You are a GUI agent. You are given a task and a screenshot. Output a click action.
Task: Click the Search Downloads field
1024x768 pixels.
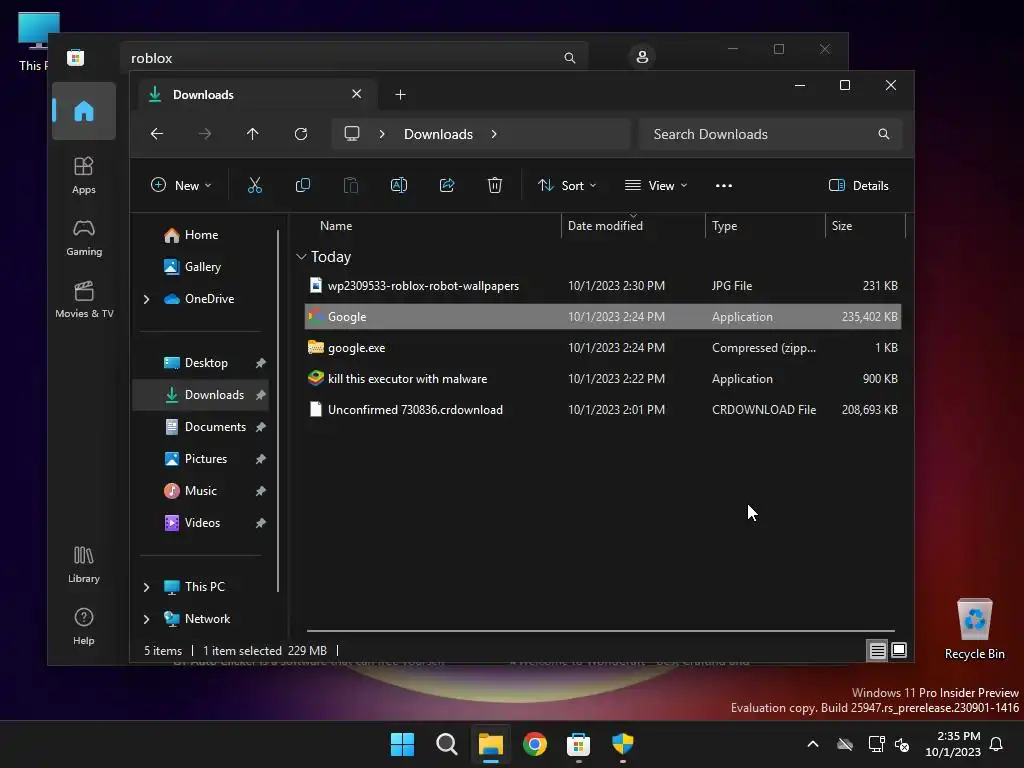(771, 134)
